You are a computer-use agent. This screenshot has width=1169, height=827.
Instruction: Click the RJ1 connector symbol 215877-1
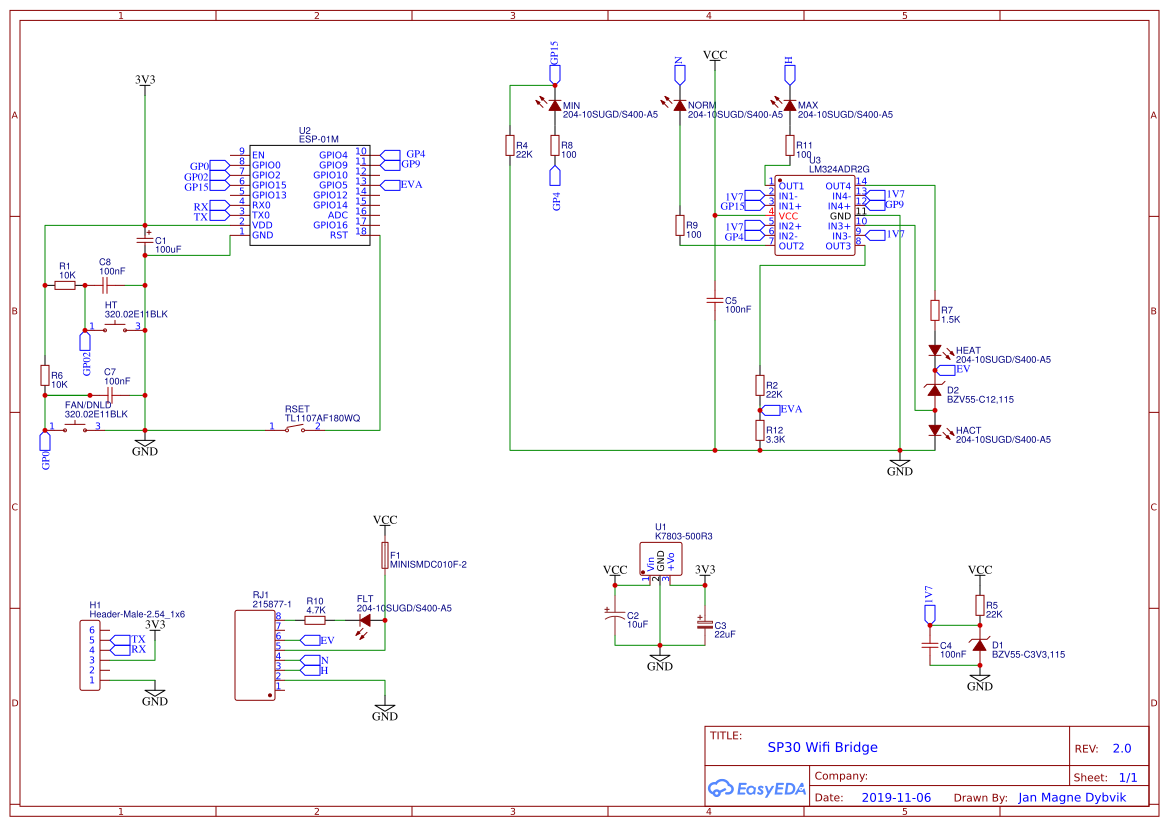point(253,655)
